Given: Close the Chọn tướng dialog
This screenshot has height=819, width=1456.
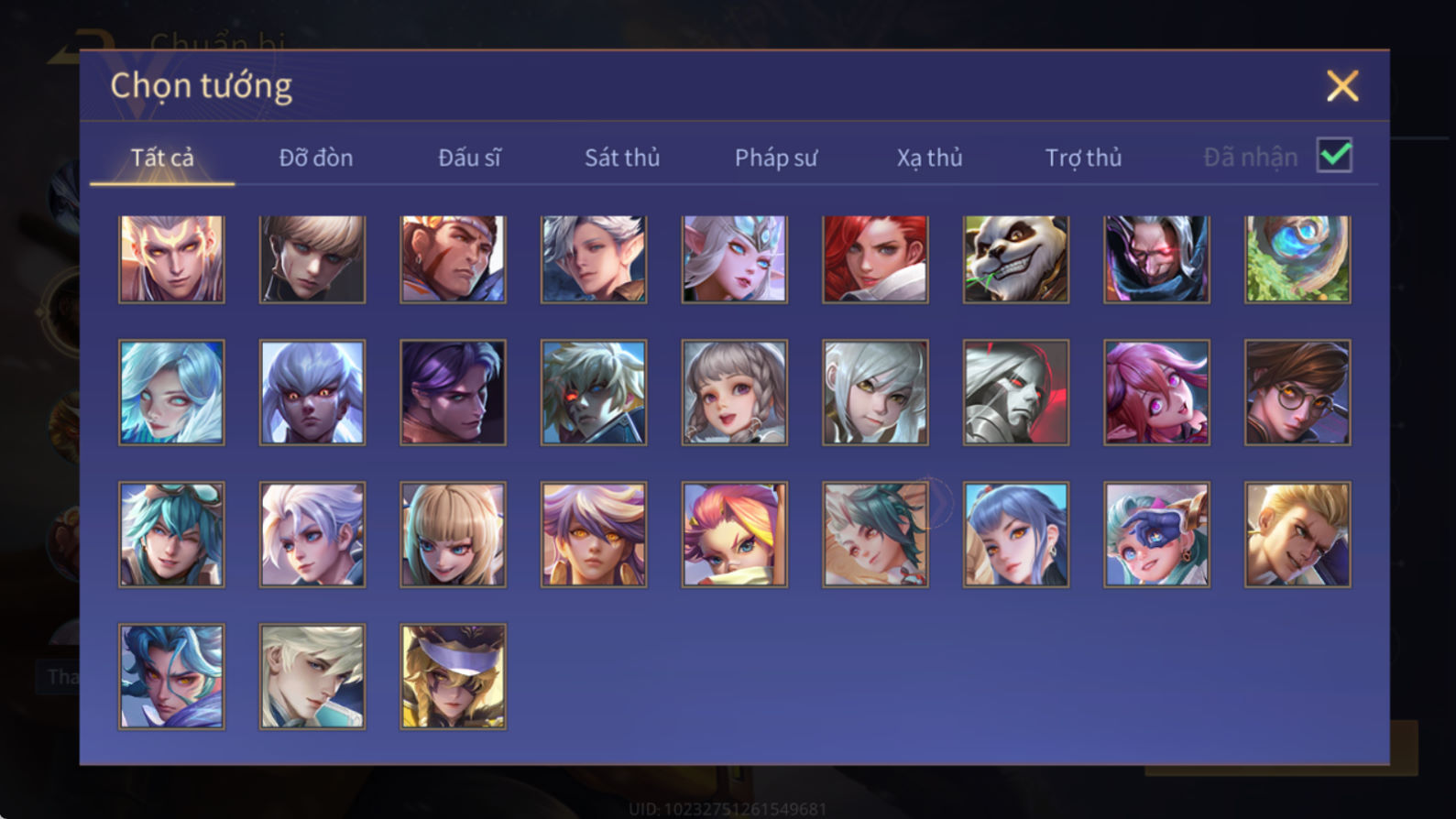Looking at the screenshot, I should (1342, 86).
